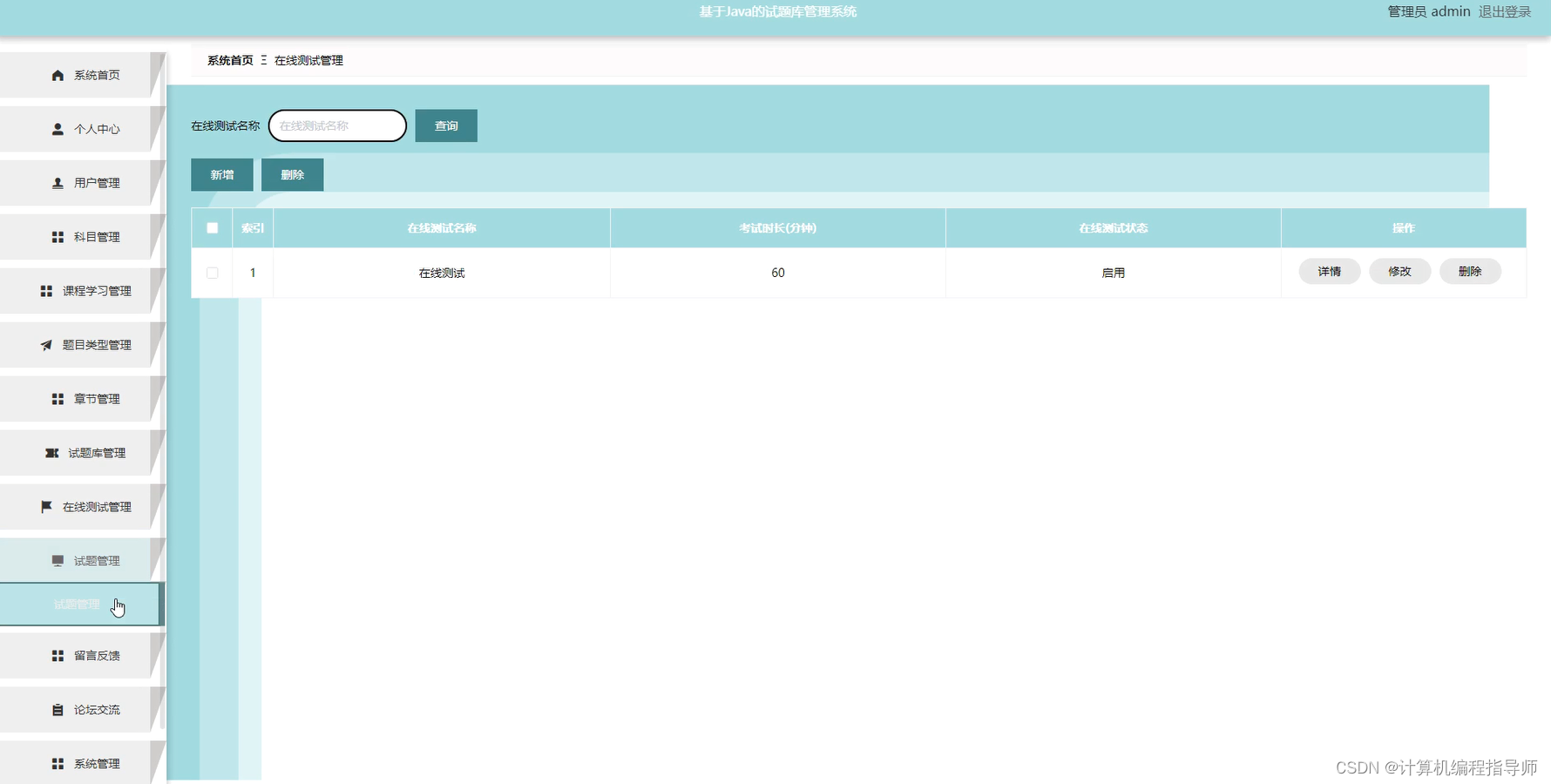Toggle the select-all checkbox in table header
This screenshot has width=1551, height=784.
coord(212,228)
